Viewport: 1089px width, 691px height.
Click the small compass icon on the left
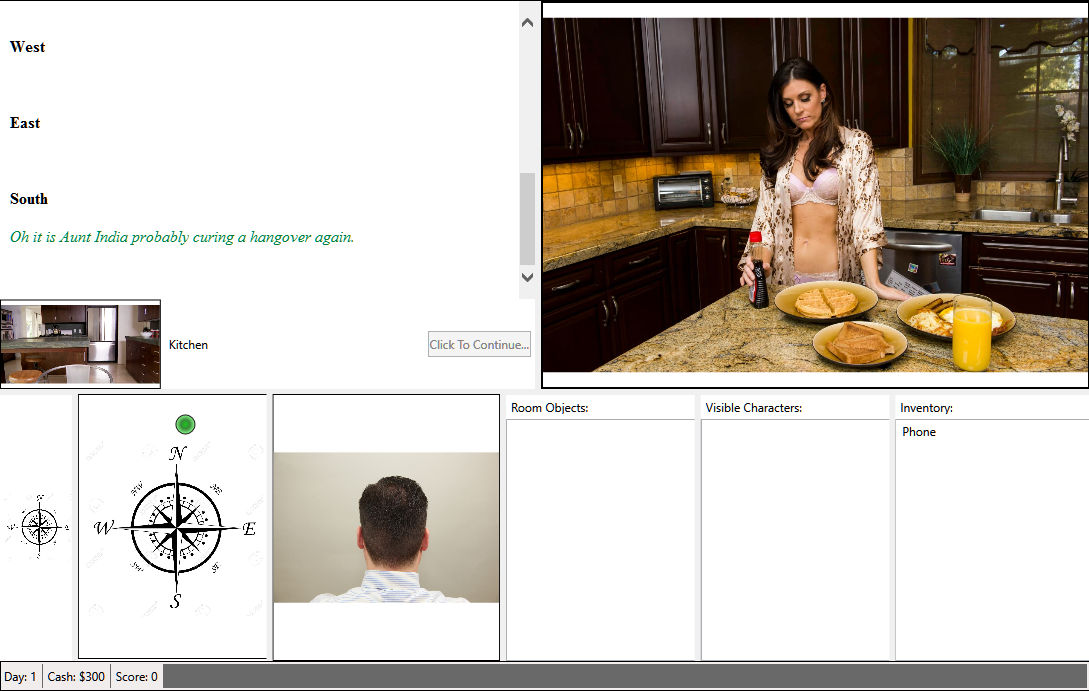tap(39, 527)
